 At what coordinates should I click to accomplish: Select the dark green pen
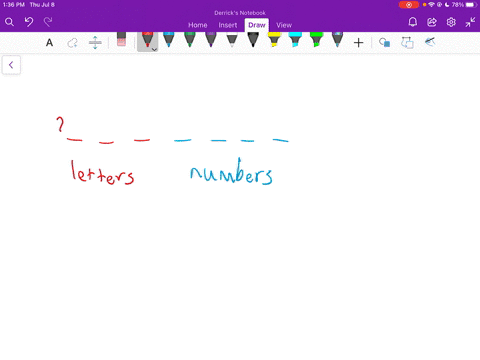pos(190,40)
